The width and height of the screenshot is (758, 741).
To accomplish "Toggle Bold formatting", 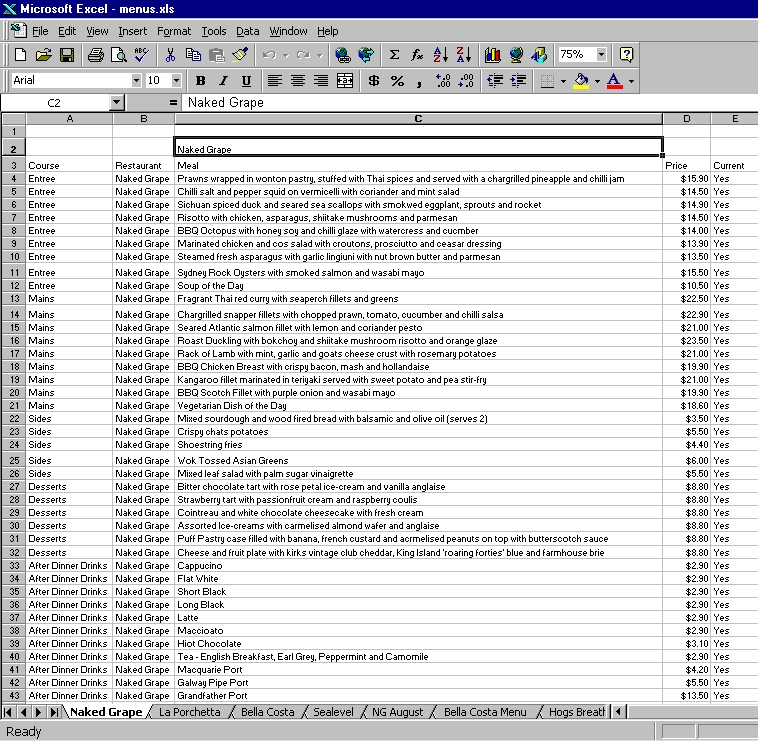I will [x=200, y=81].
